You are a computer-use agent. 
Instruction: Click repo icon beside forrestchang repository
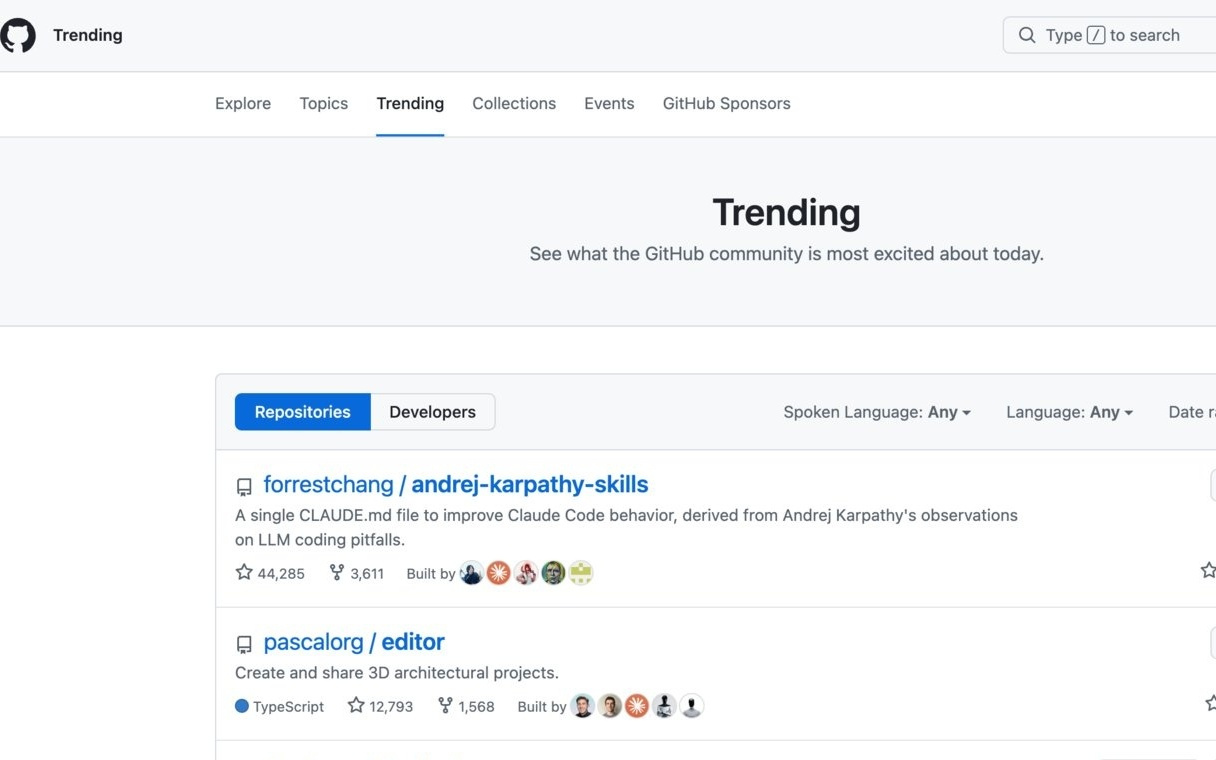(244, 487)
